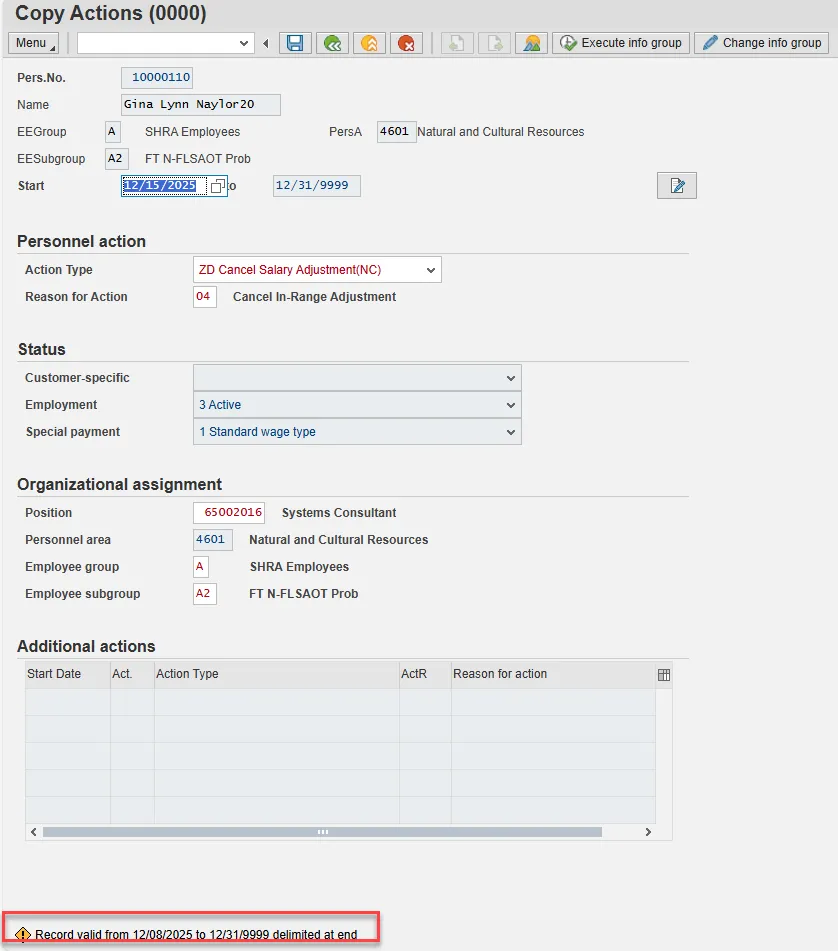838x951 pixels.
Task: Open the Special payment dropdown
Action: 511,432
